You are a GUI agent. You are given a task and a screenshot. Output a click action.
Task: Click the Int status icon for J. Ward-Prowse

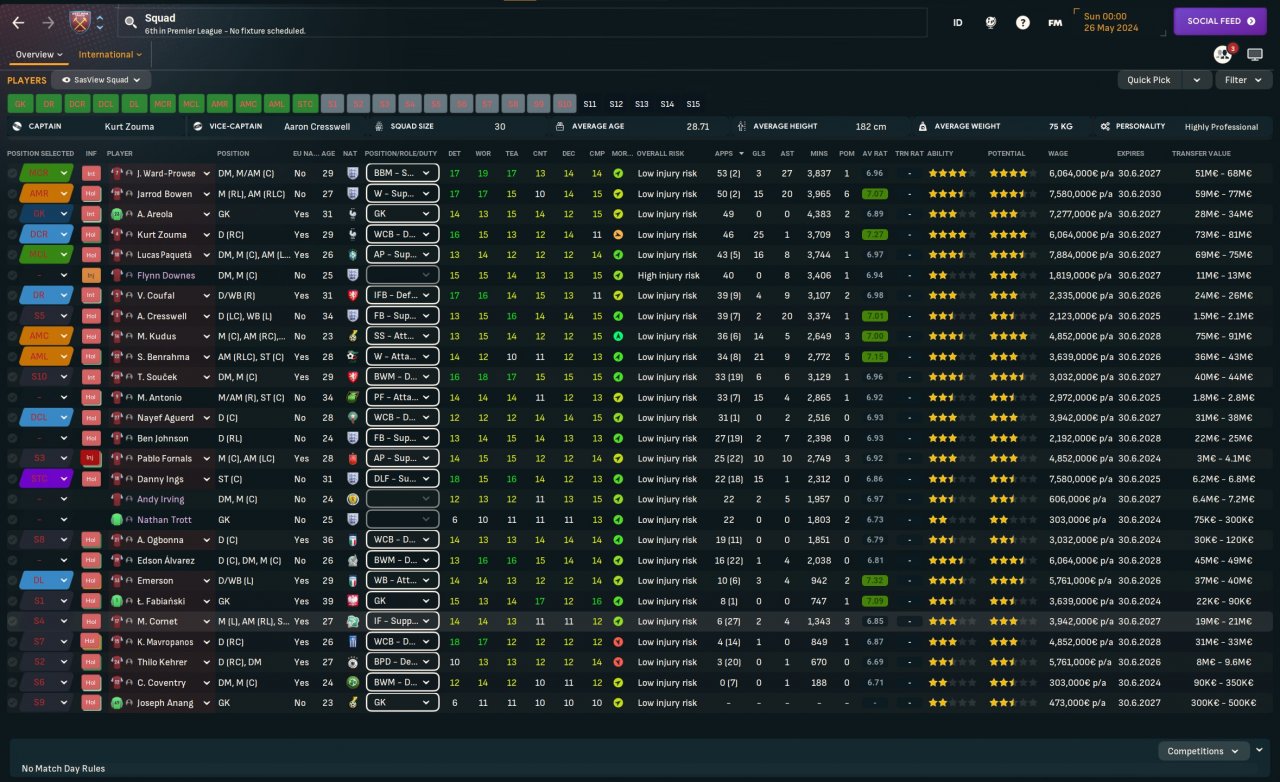point(91,173)
